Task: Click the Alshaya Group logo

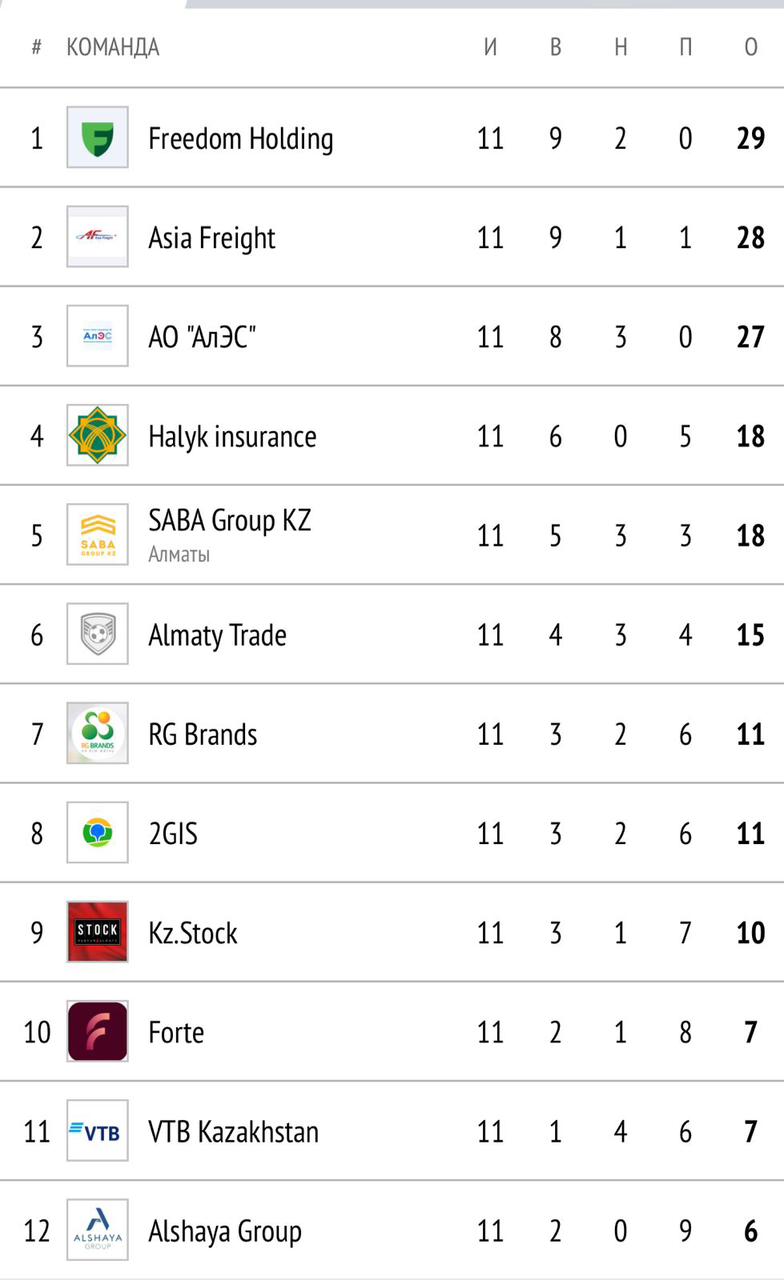Action: click(x=97, y=1230)
